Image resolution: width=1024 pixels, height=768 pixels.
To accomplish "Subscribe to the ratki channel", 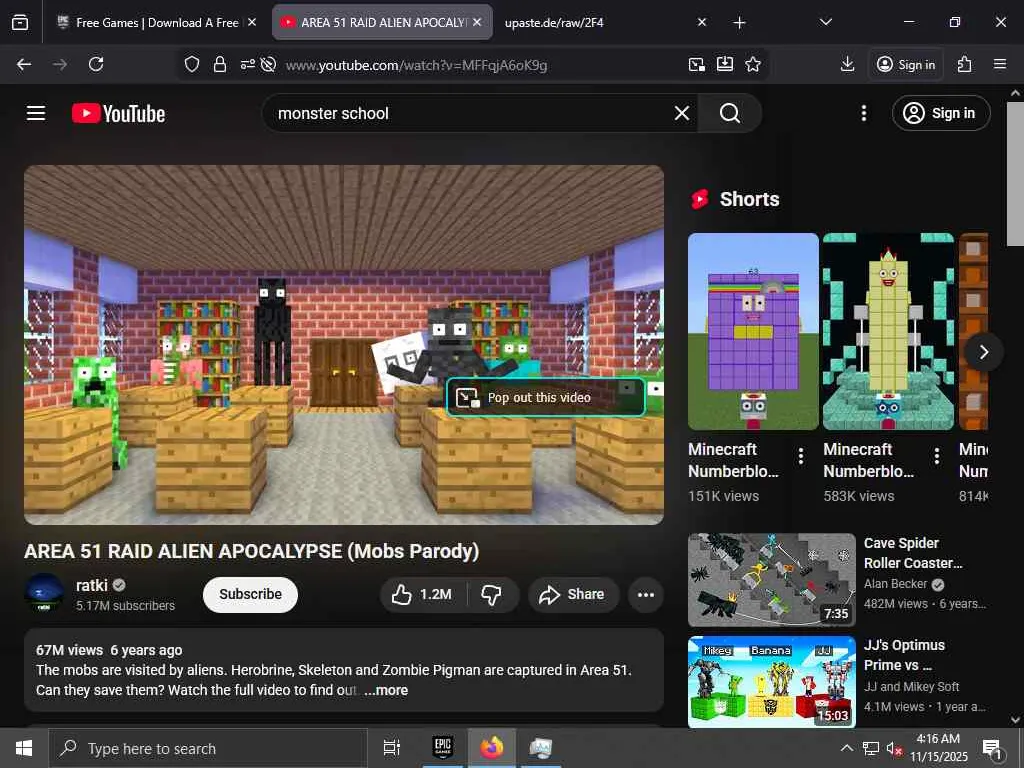I will pos(250,594).
